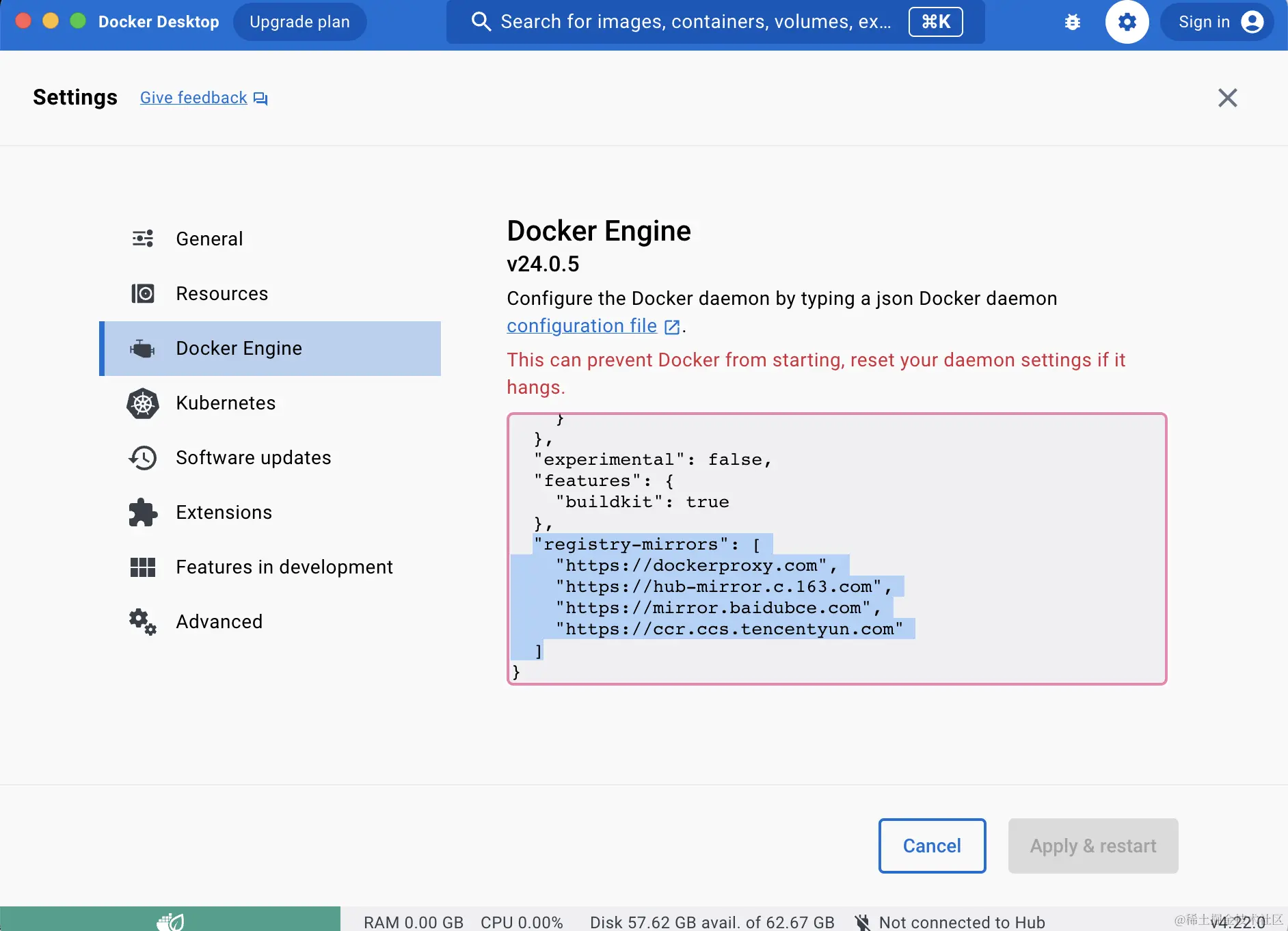Switch to the Docker Engine section

pyautogui.click(x=239, y=349)
